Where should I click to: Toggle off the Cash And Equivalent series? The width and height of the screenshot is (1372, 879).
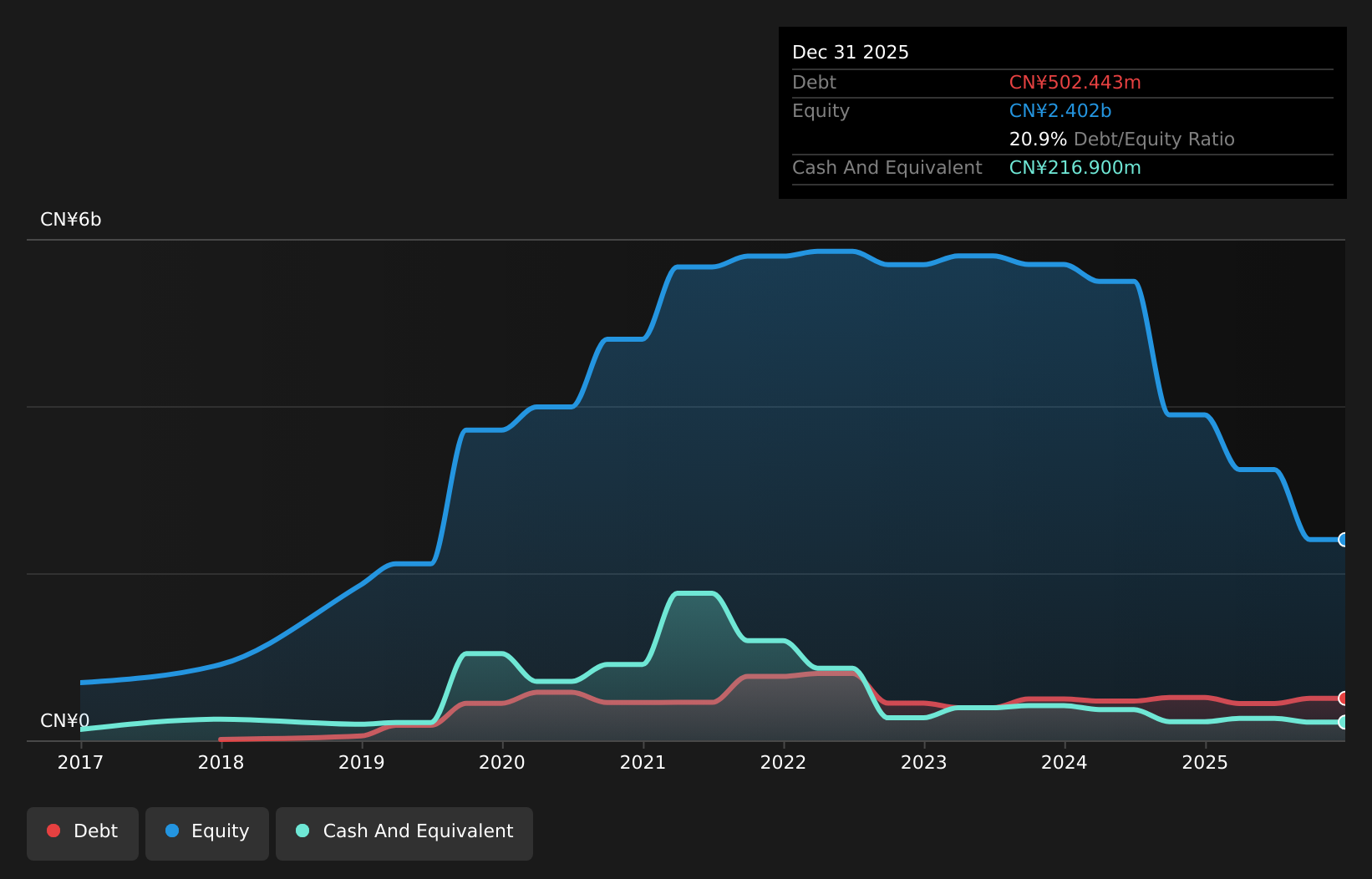[x=404, y=832]
